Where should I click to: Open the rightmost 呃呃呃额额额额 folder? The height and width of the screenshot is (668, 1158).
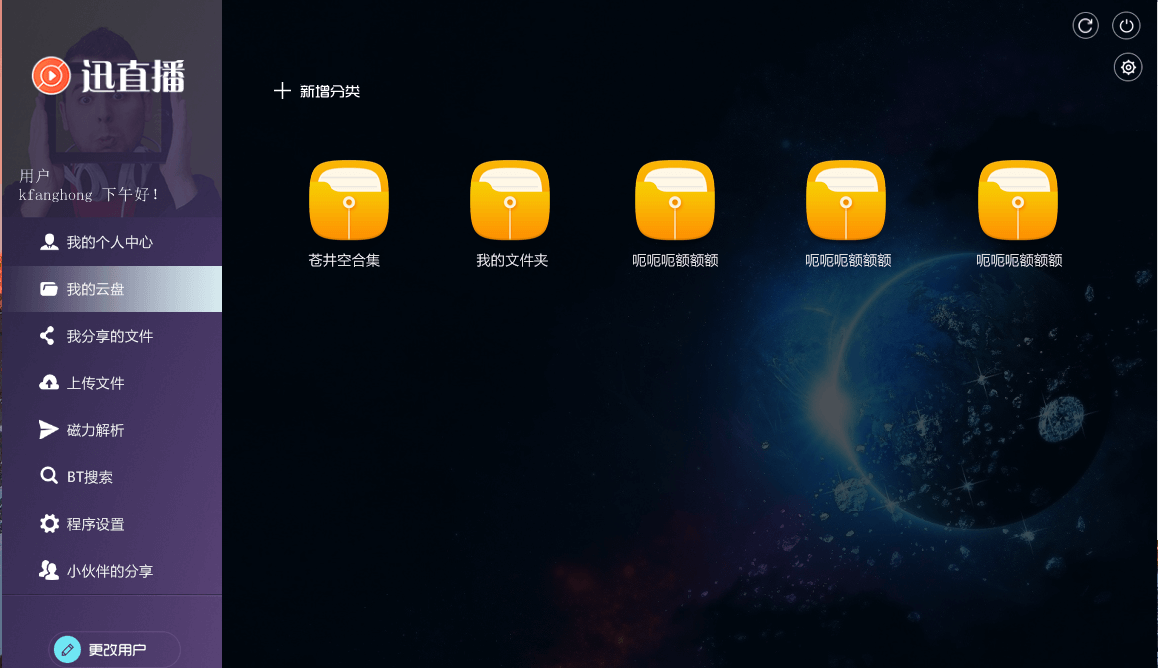tap(1018, 200)
